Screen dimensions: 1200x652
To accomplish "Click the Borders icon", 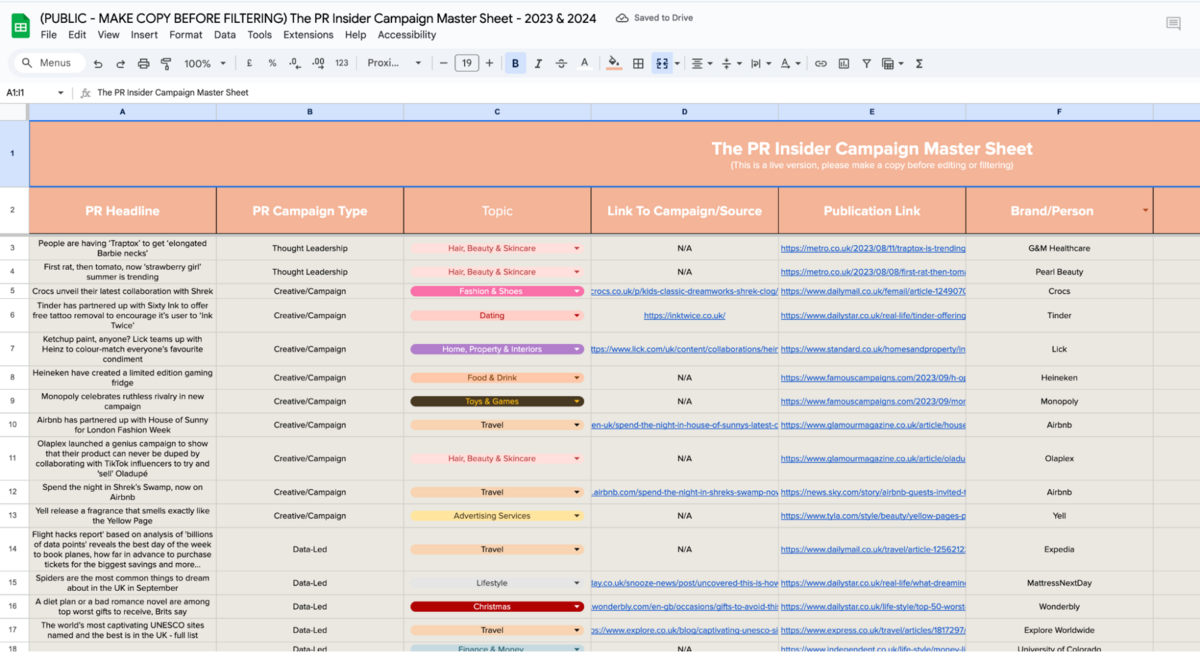I will click(638, 63).
